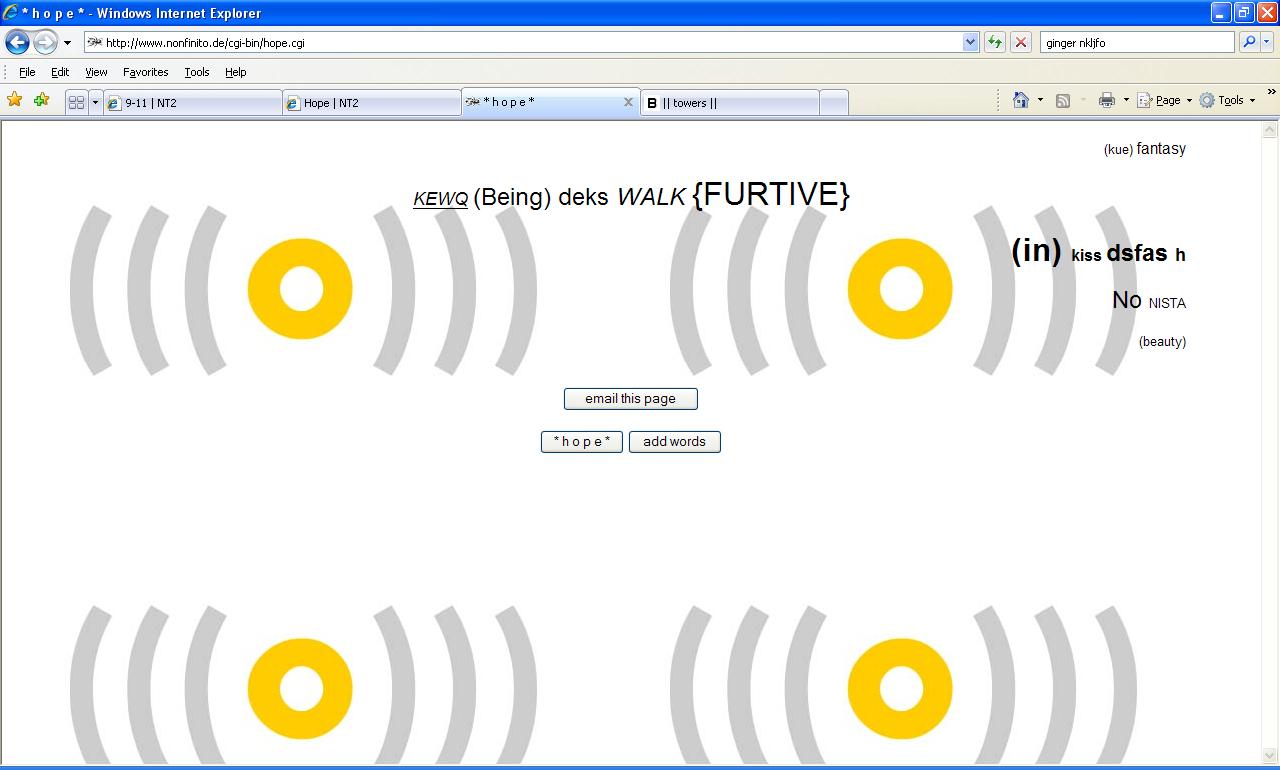1280x770 pixels.
Task: Click the 'email this page' button
Action: [x=631, y=399]
